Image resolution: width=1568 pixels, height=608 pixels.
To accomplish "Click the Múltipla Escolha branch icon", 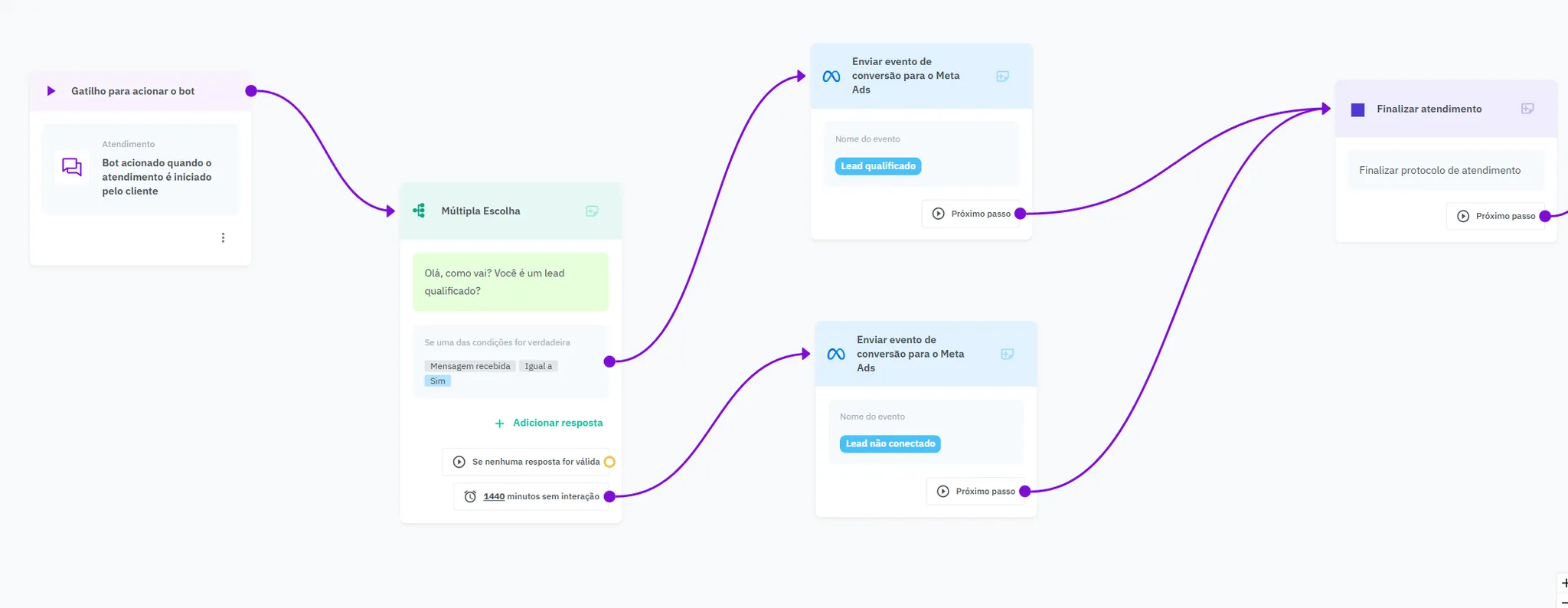I will tap(419, 211).
